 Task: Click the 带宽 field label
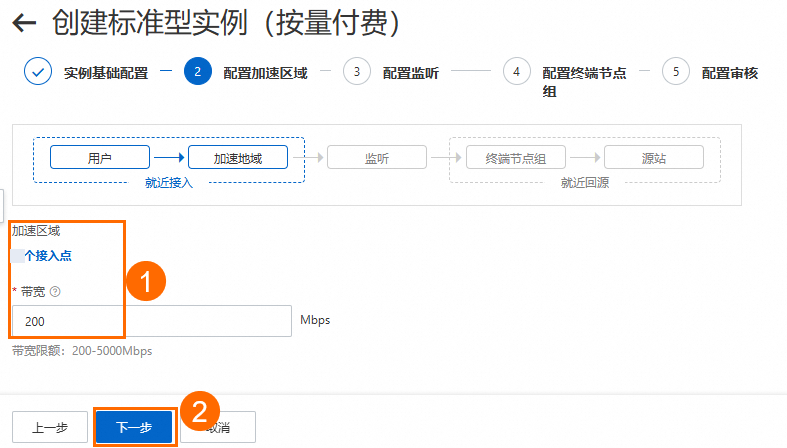33,291
